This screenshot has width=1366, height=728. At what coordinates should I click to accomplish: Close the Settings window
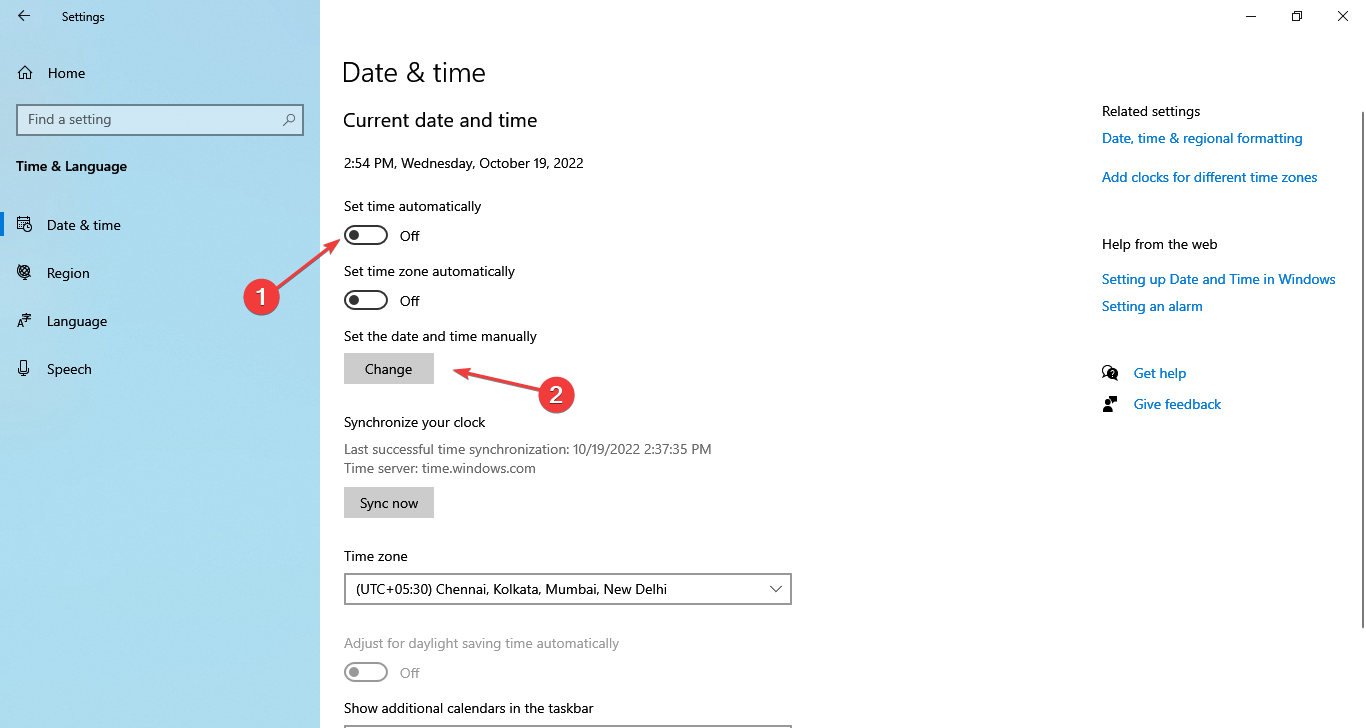1343,16
